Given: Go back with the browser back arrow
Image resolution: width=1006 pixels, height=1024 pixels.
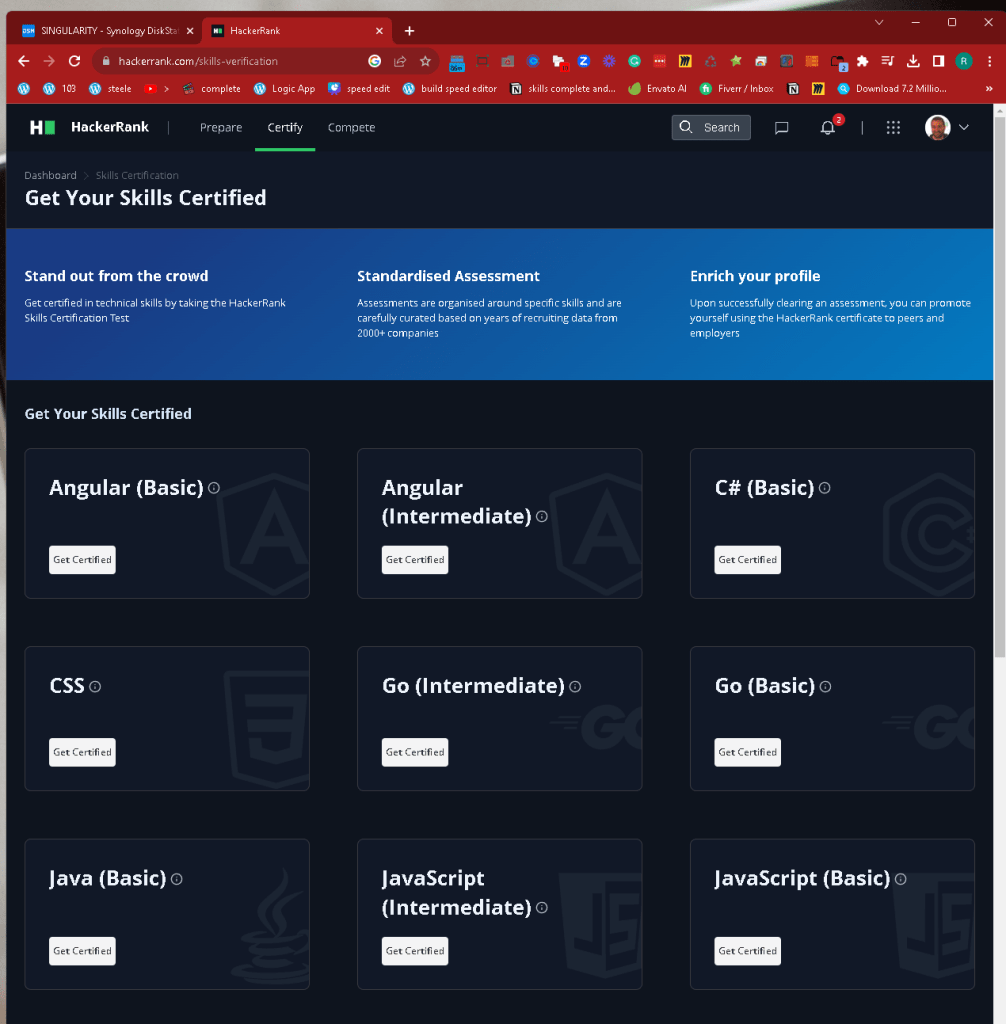Looking at the screenshot, I should tap(24, 61).
